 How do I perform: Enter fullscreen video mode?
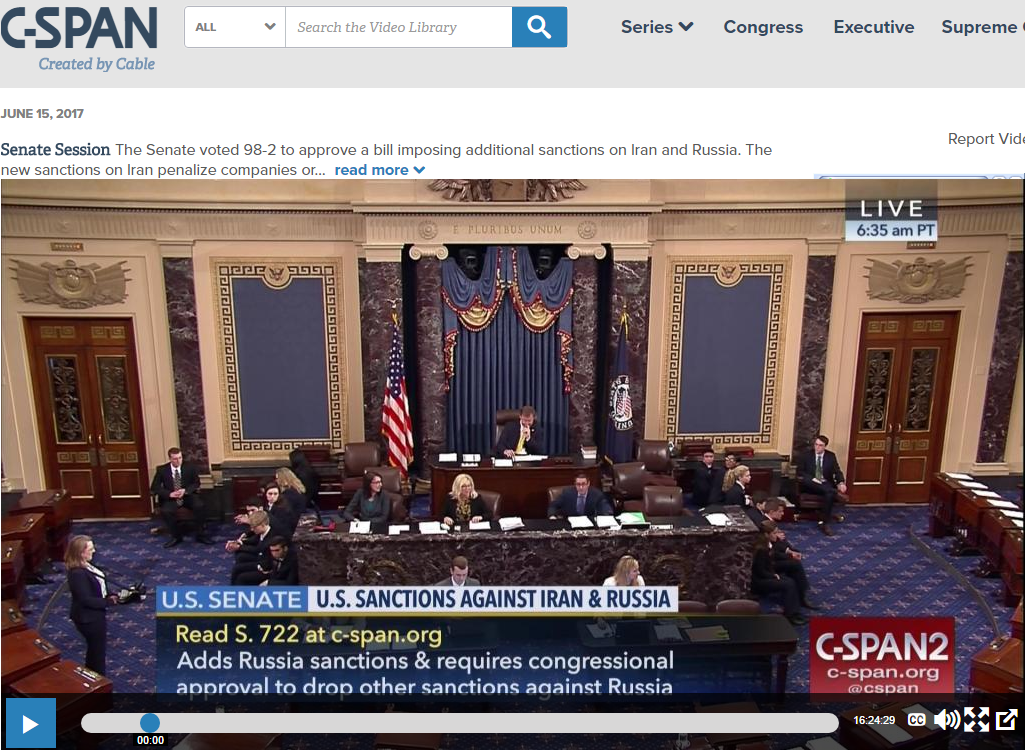[x=976, y=720]
